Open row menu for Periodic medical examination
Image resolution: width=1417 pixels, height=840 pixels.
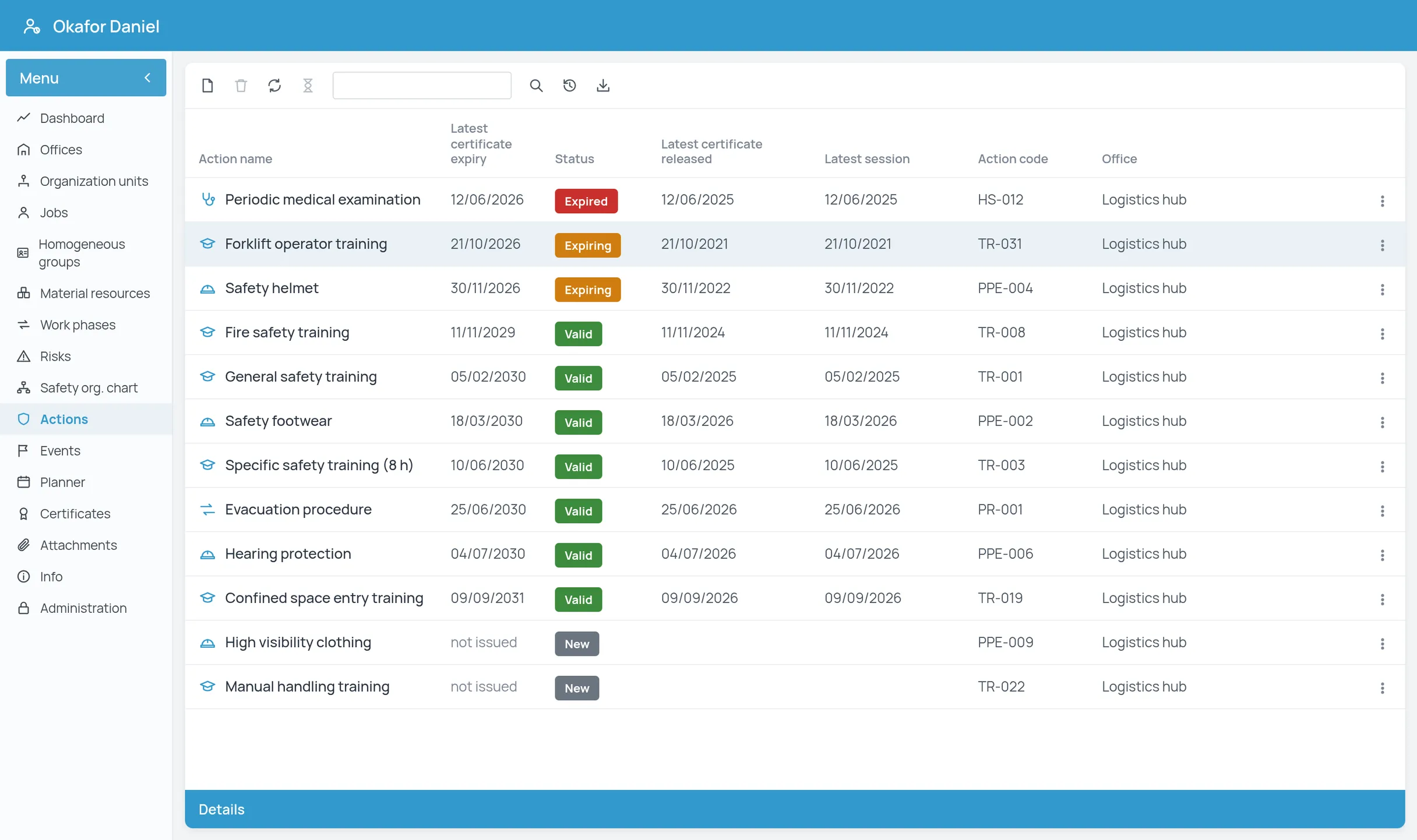(1382, 201)
